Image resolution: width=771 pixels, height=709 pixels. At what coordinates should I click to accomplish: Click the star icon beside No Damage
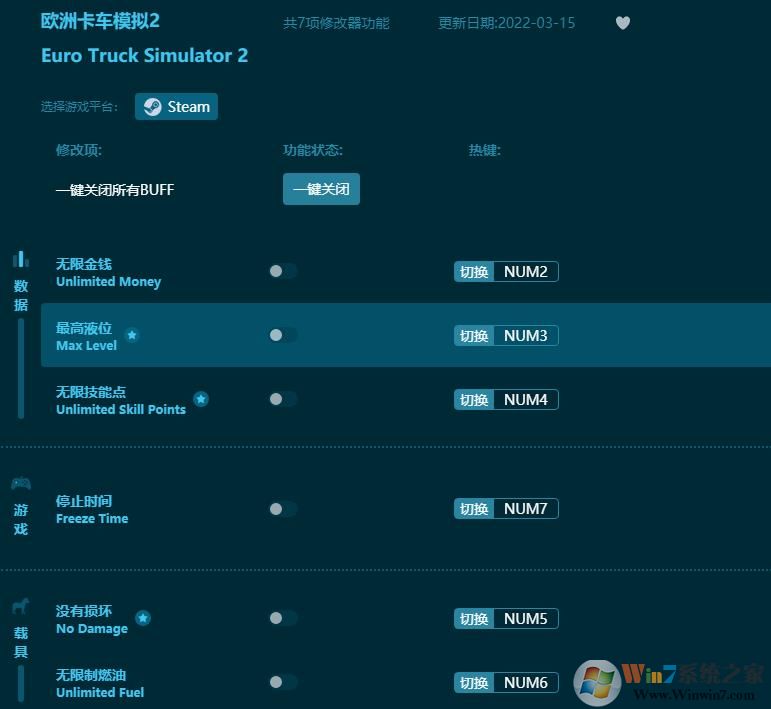[143, 618]
